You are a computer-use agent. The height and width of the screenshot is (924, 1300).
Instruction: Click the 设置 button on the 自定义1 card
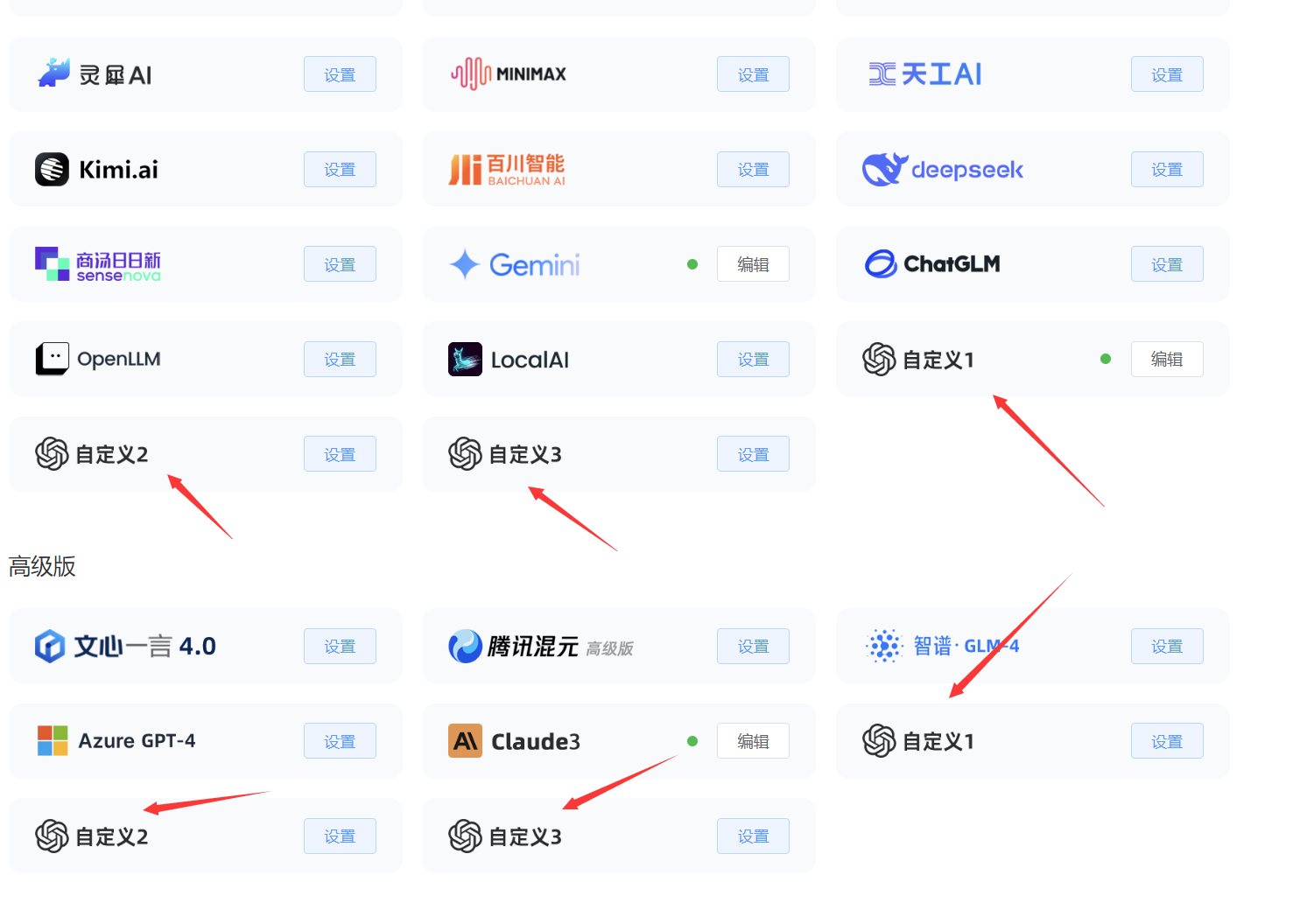(x=1167, y=741)
